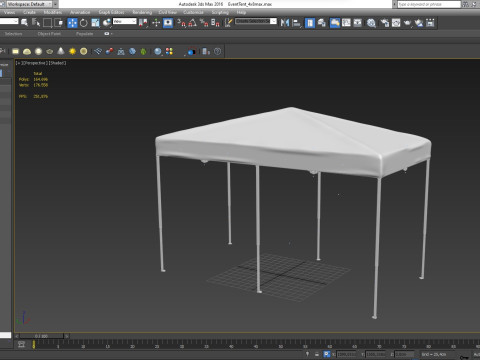Open the Curve Editor icon

point(346,23)
